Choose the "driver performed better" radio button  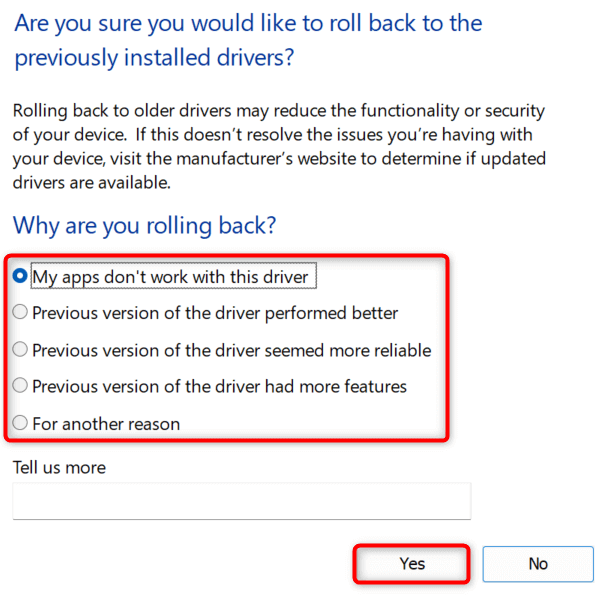click(20, 313)
